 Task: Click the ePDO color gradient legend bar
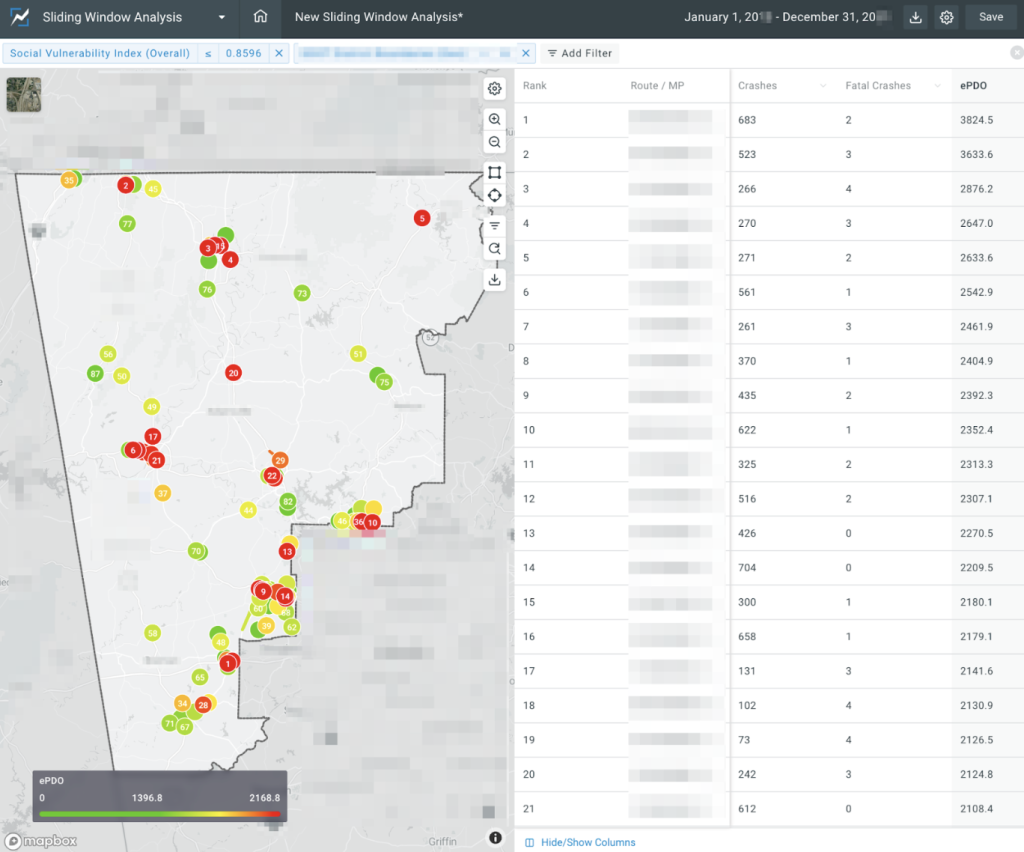tap(160, 814)
